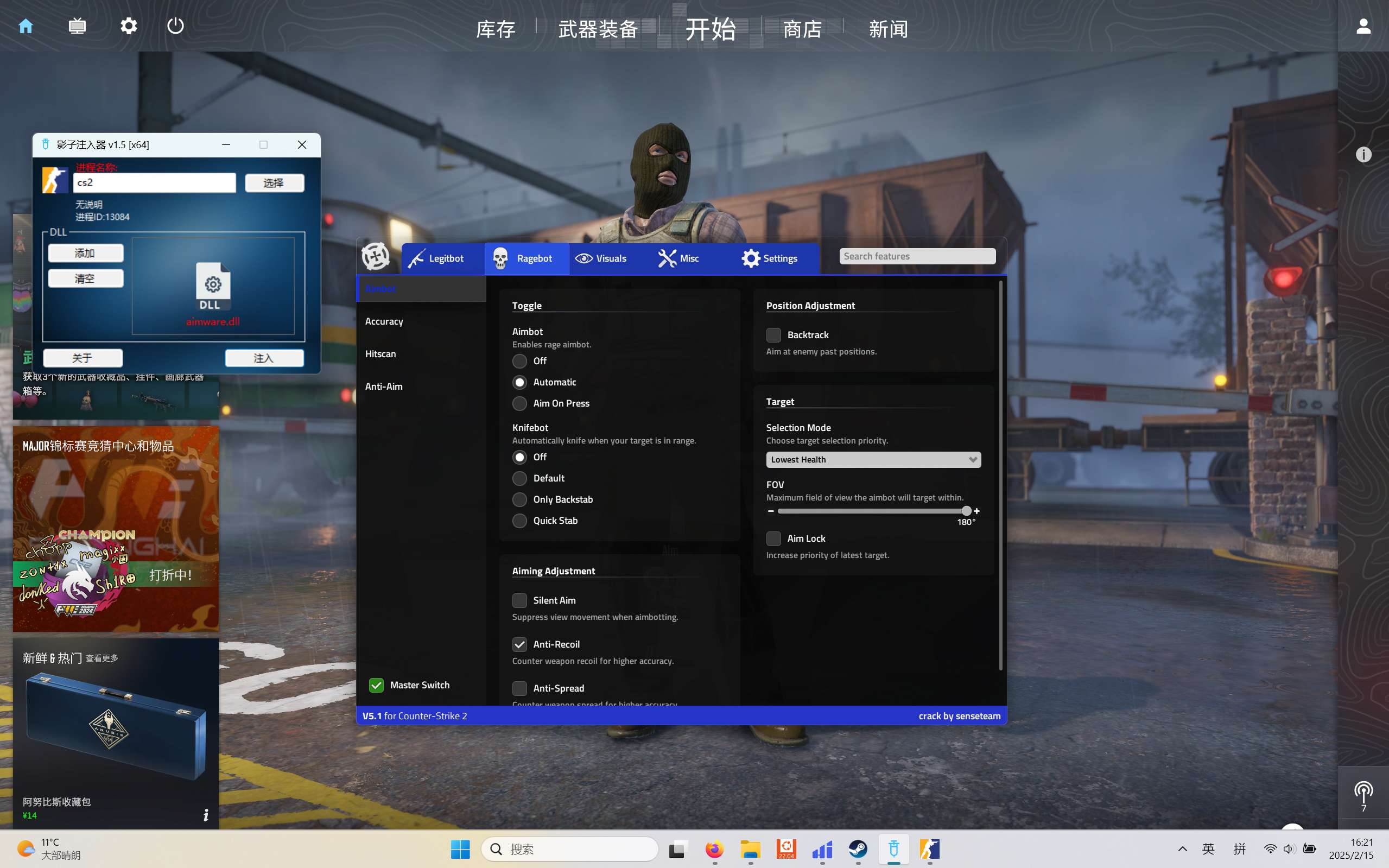This screenshot has height=868, width=1389.
Task: Open the 武器装备 loadout tab
Action: 598,29
